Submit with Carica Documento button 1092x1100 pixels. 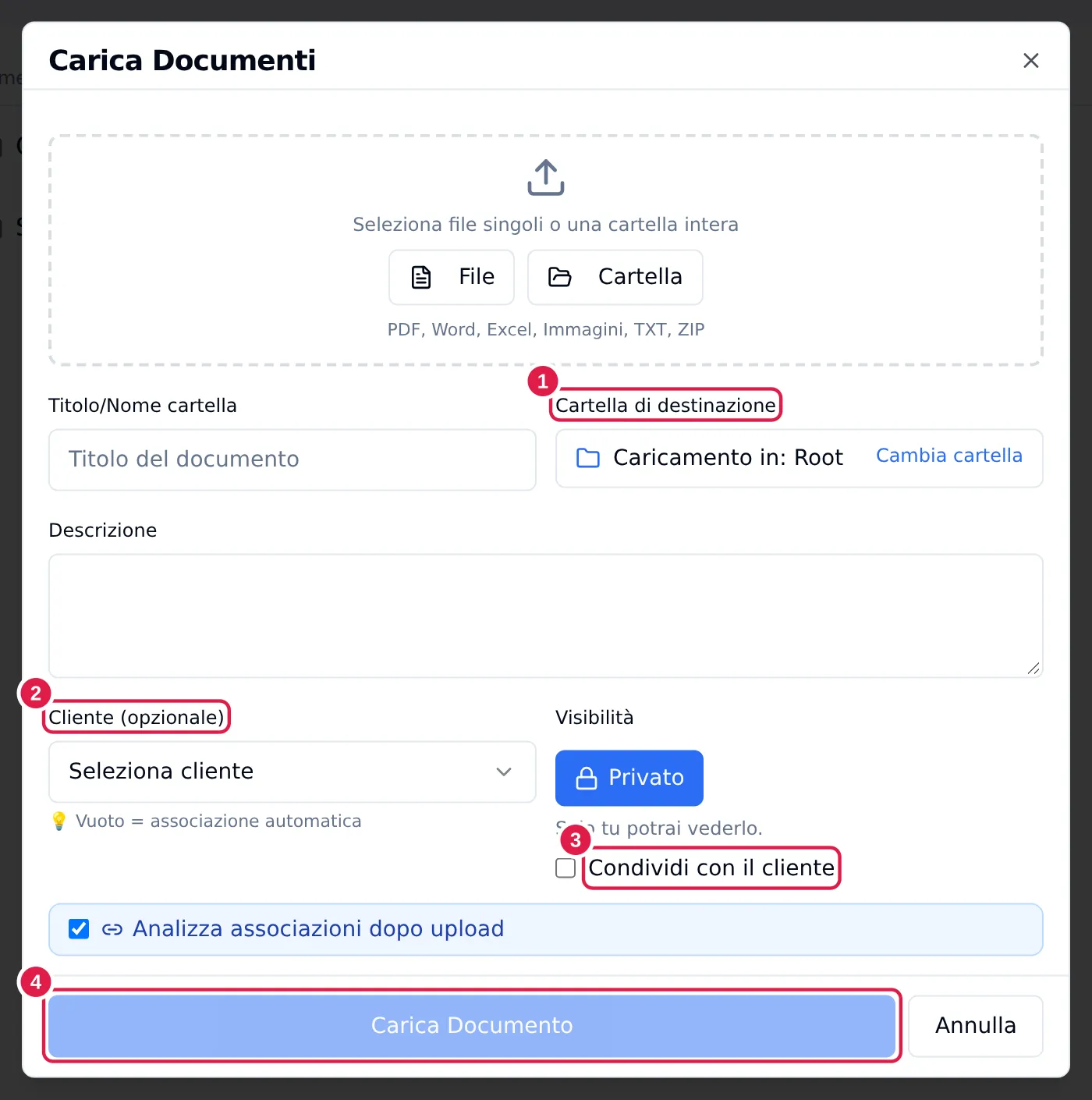[472, 1026]
